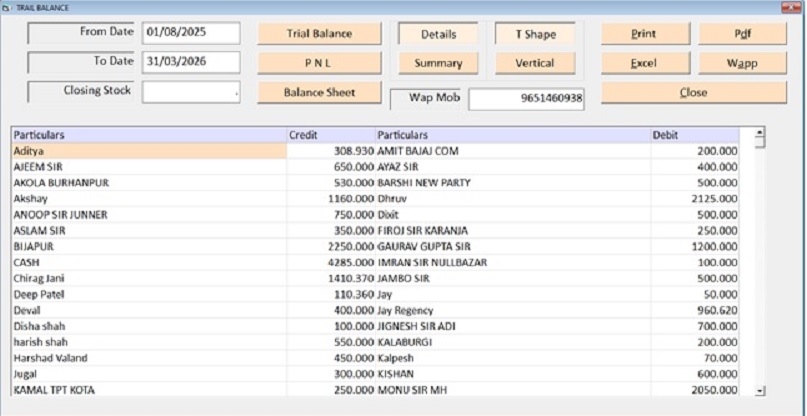Select the Akshay row

149,199
